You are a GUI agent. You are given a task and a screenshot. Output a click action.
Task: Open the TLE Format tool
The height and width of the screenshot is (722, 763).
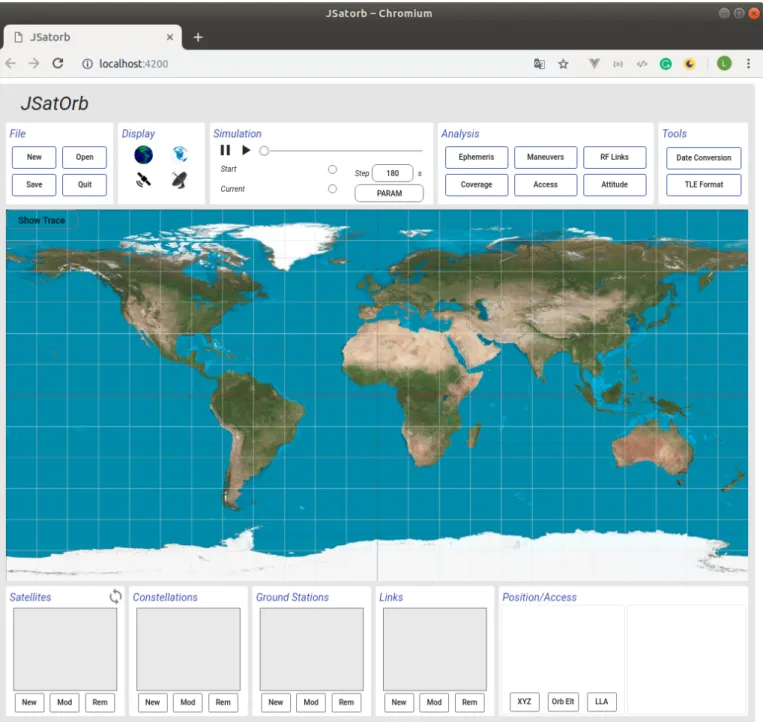pos(704,185)
